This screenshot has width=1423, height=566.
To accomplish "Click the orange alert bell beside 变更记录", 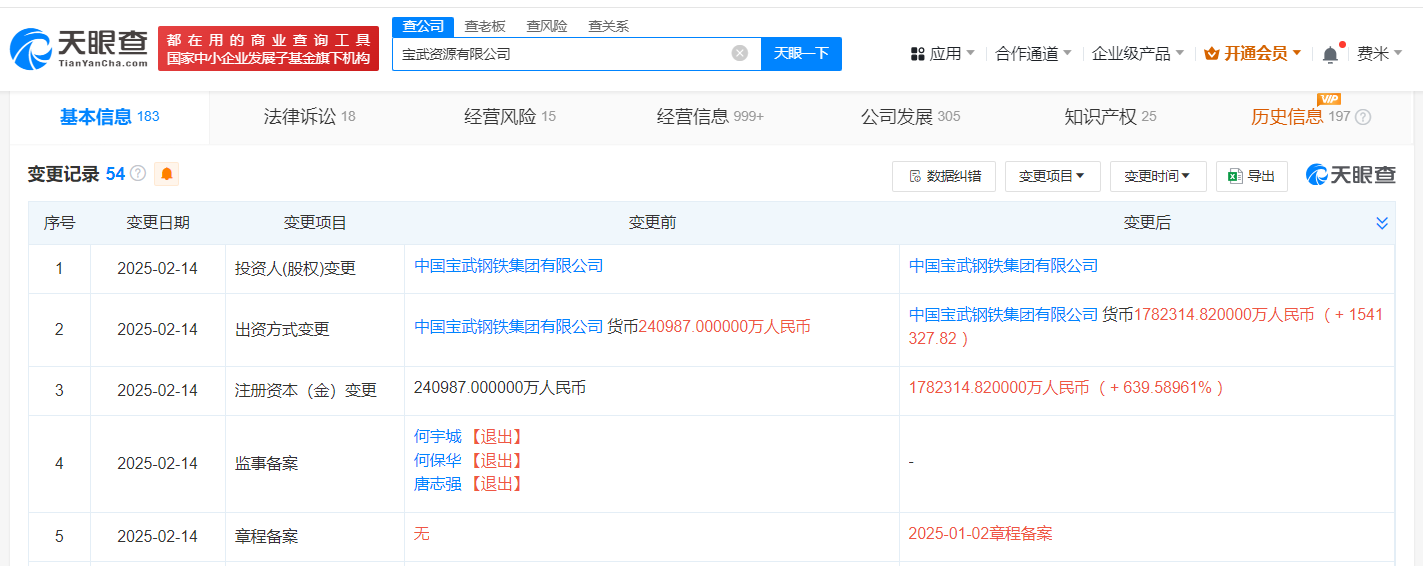I will [166, 174].
